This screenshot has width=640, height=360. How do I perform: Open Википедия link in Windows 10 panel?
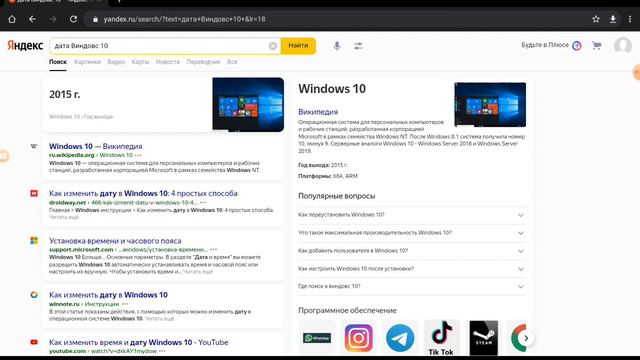318,112
